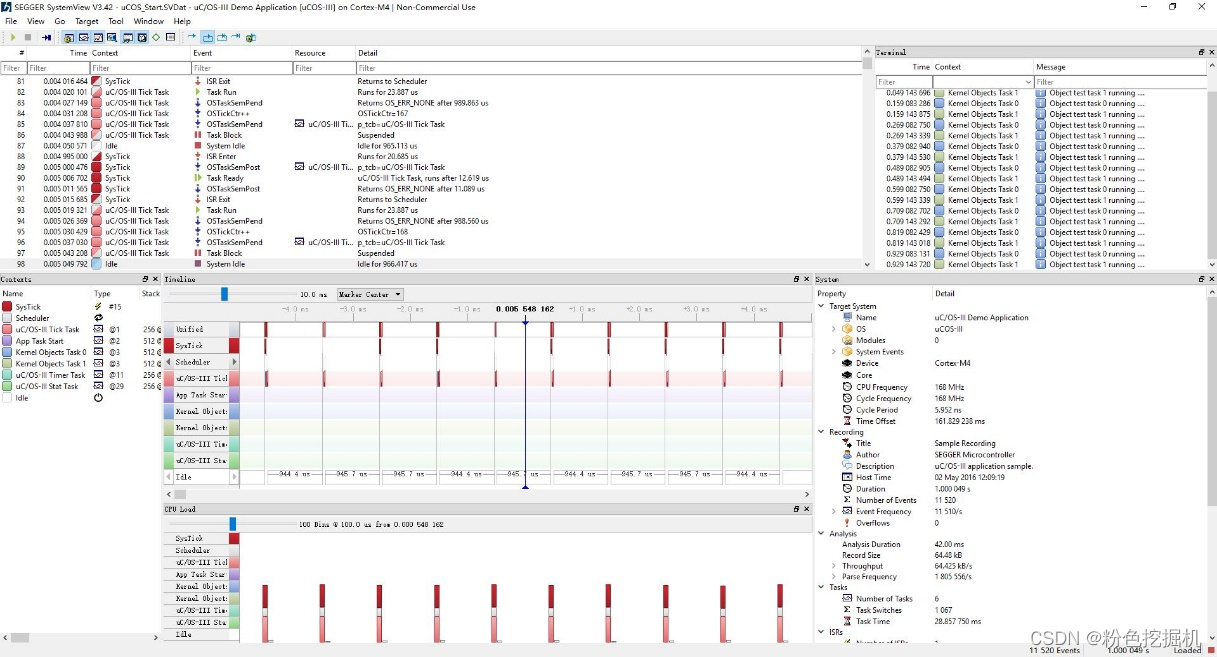Close the Contexts panel
The image size is (1217, 657).
pyautogui.click(x=154, y=279)
